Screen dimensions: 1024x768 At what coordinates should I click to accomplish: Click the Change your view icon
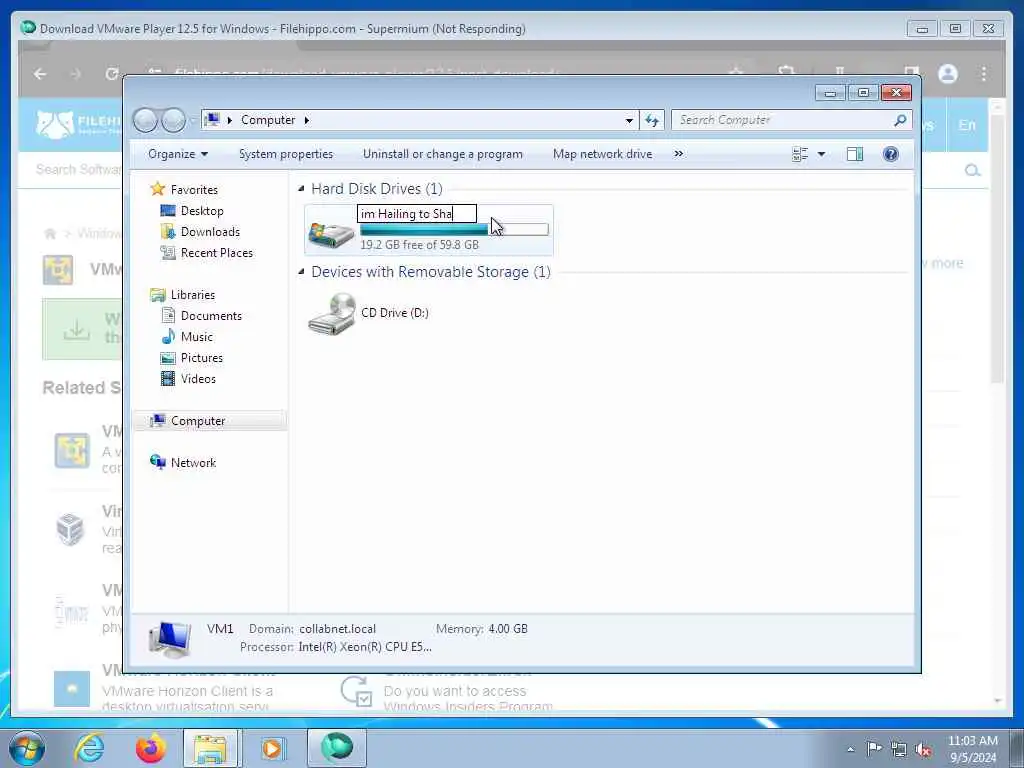pyautogui.click(x=800, y=154)
